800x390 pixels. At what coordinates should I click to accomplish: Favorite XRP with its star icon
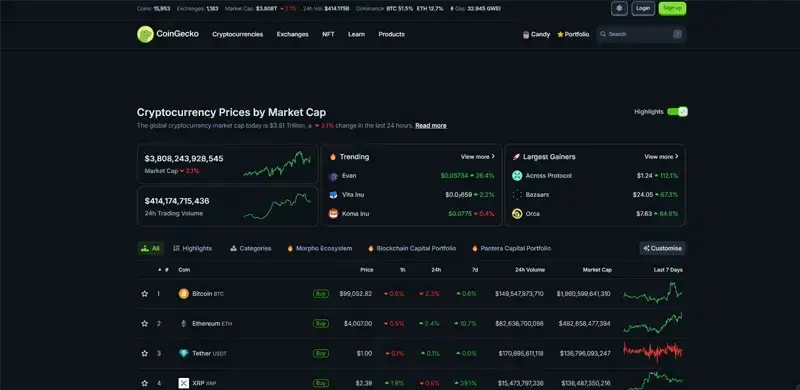tap(144, 383)
